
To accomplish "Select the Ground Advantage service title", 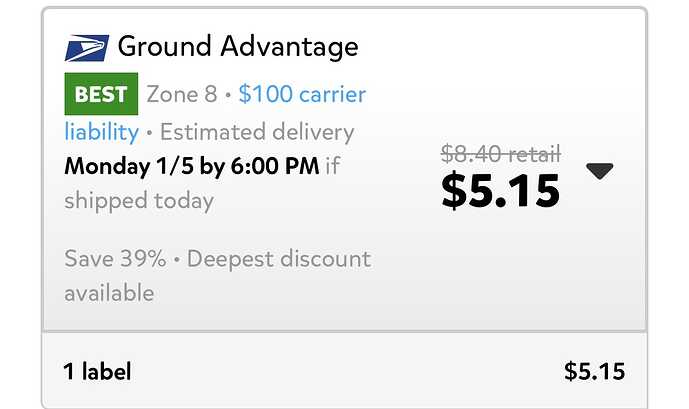I will coord(238,46).
